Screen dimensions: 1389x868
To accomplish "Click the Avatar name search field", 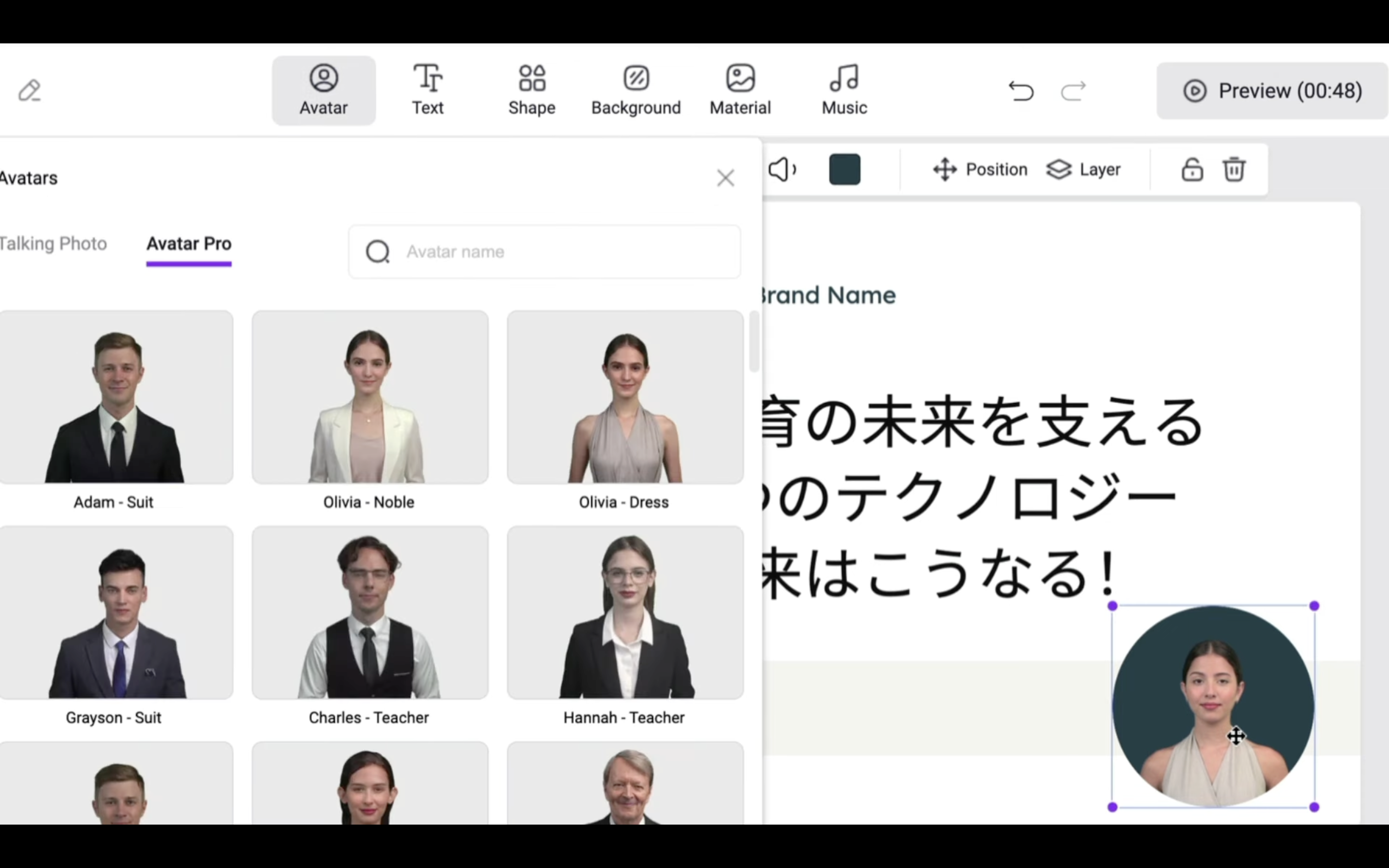I will click(x=544, y=251).
